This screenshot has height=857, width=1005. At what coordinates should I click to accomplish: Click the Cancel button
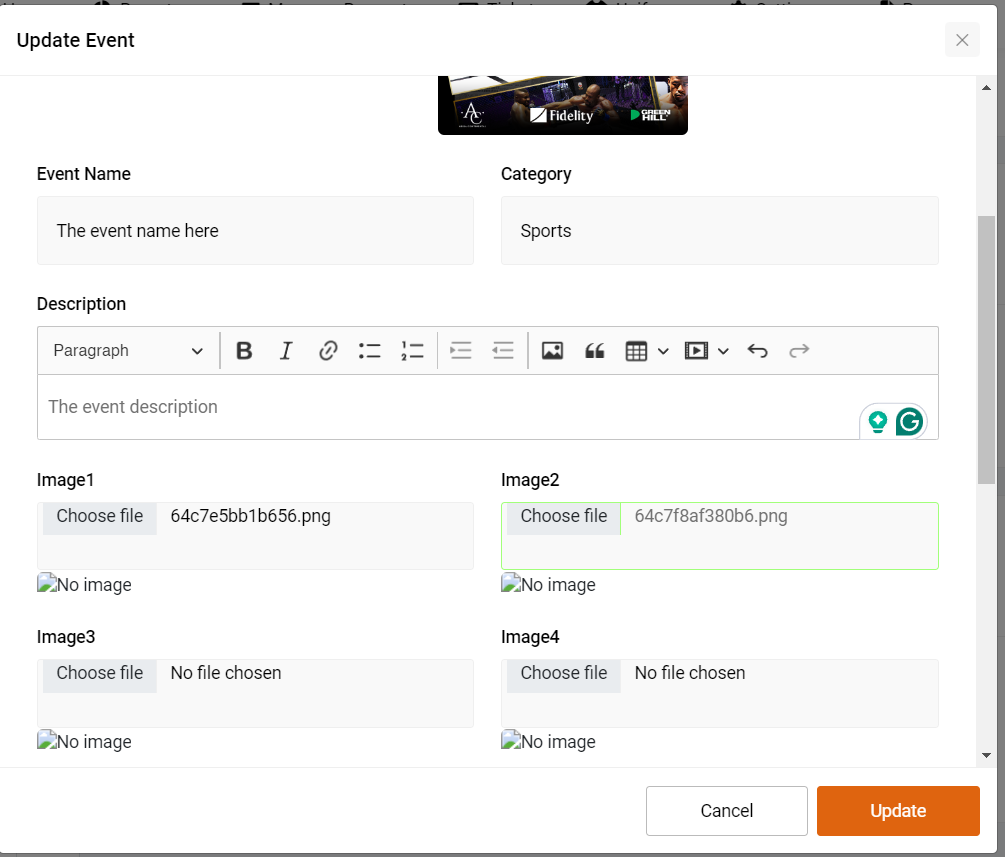[x=727, y=811]
